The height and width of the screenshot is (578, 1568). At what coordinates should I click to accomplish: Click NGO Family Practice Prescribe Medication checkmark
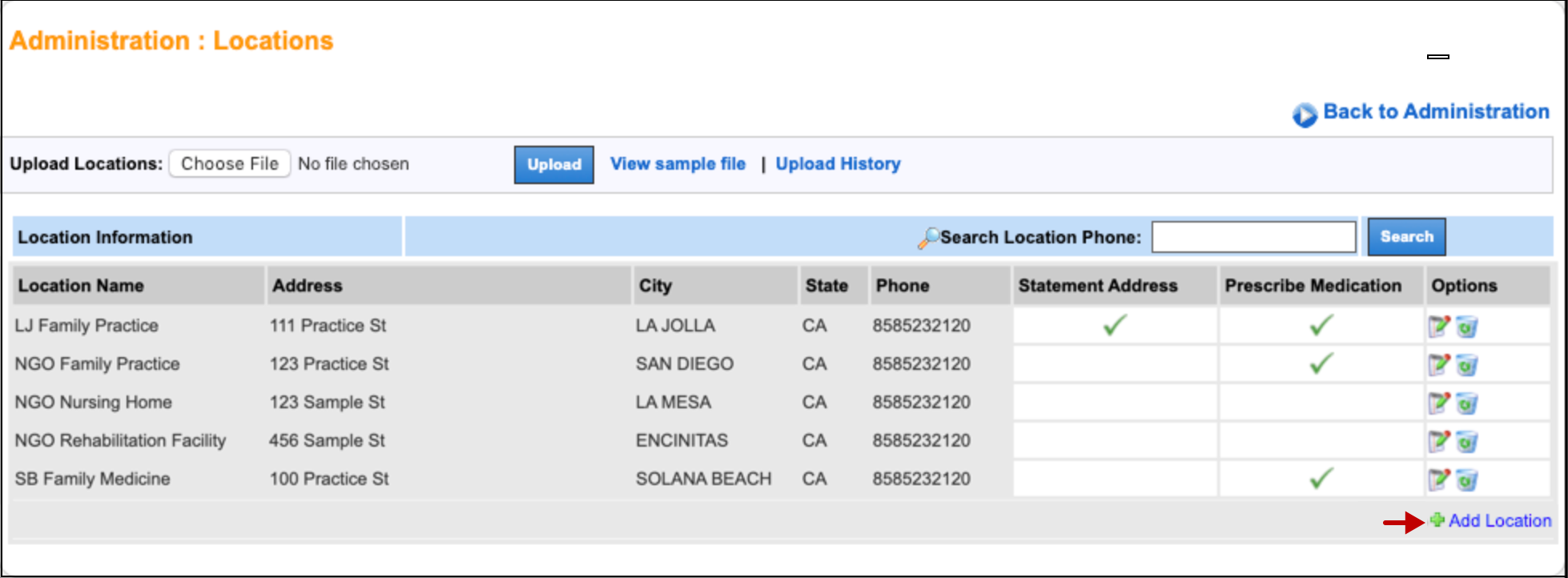(x=1321, y=363)
